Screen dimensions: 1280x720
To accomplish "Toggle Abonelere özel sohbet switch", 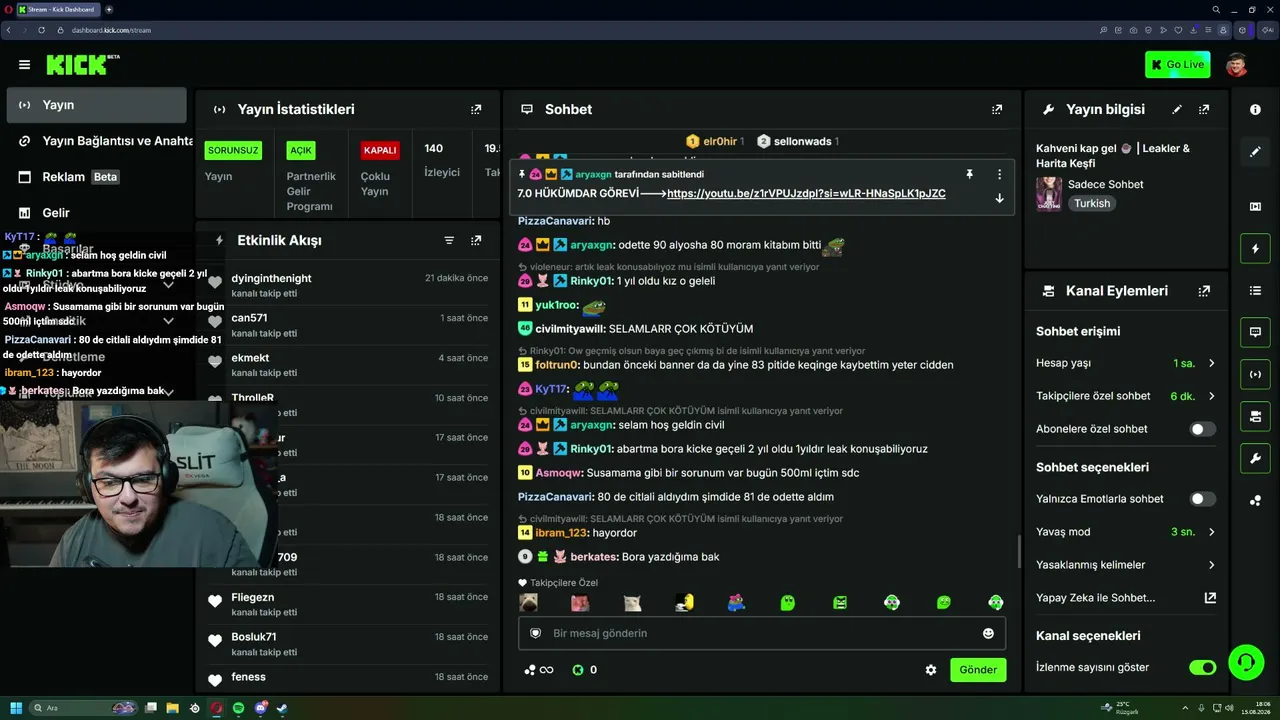I will click(1202, 429).
